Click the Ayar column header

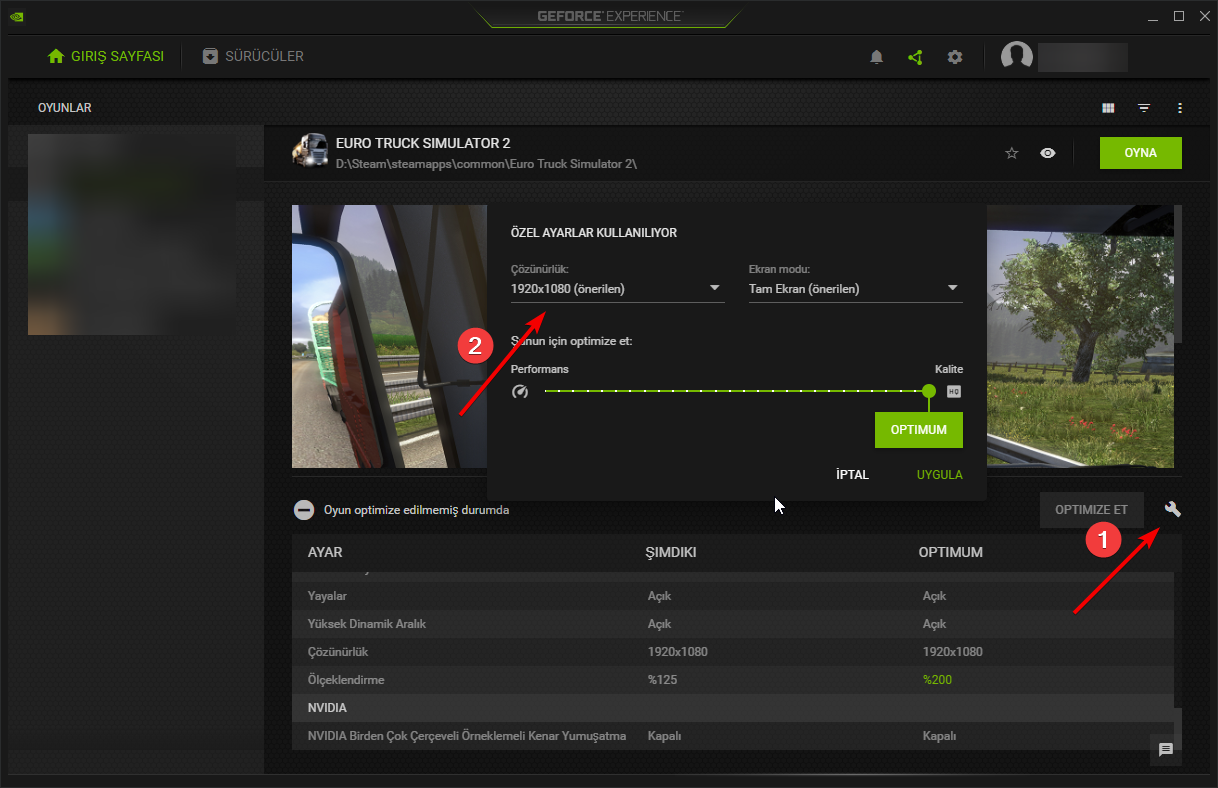(x=325, y=553)
